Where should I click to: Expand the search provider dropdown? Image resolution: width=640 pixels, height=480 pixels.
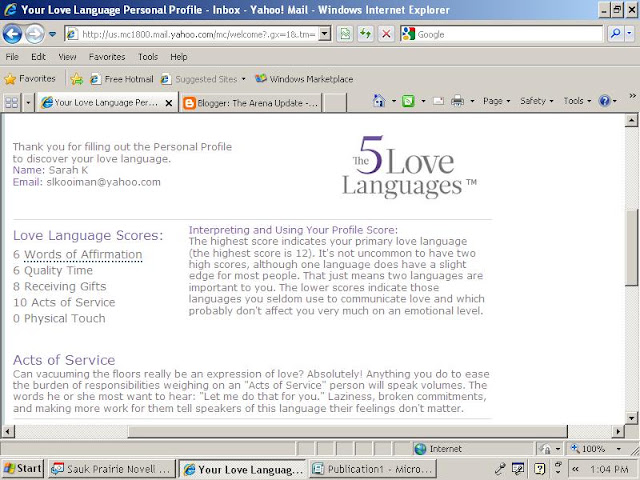click(630, 34)
